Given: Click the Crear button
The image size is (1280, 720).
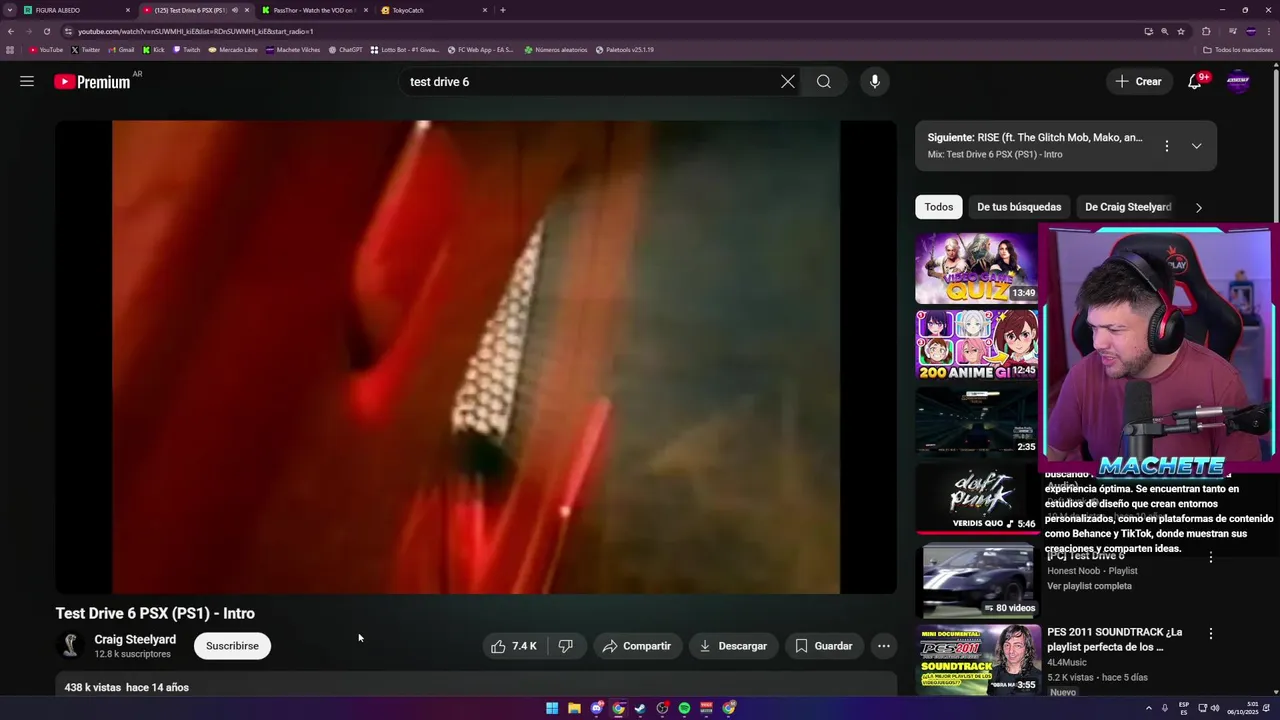Looking at the screenshot, I should click(1139, 82).
